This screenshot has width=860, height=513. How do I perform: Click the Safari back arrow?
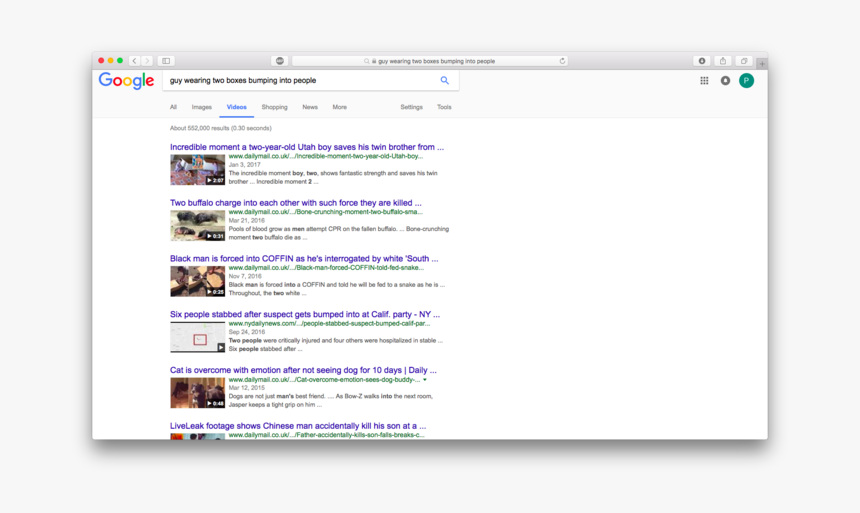click(x=135, y=61)
